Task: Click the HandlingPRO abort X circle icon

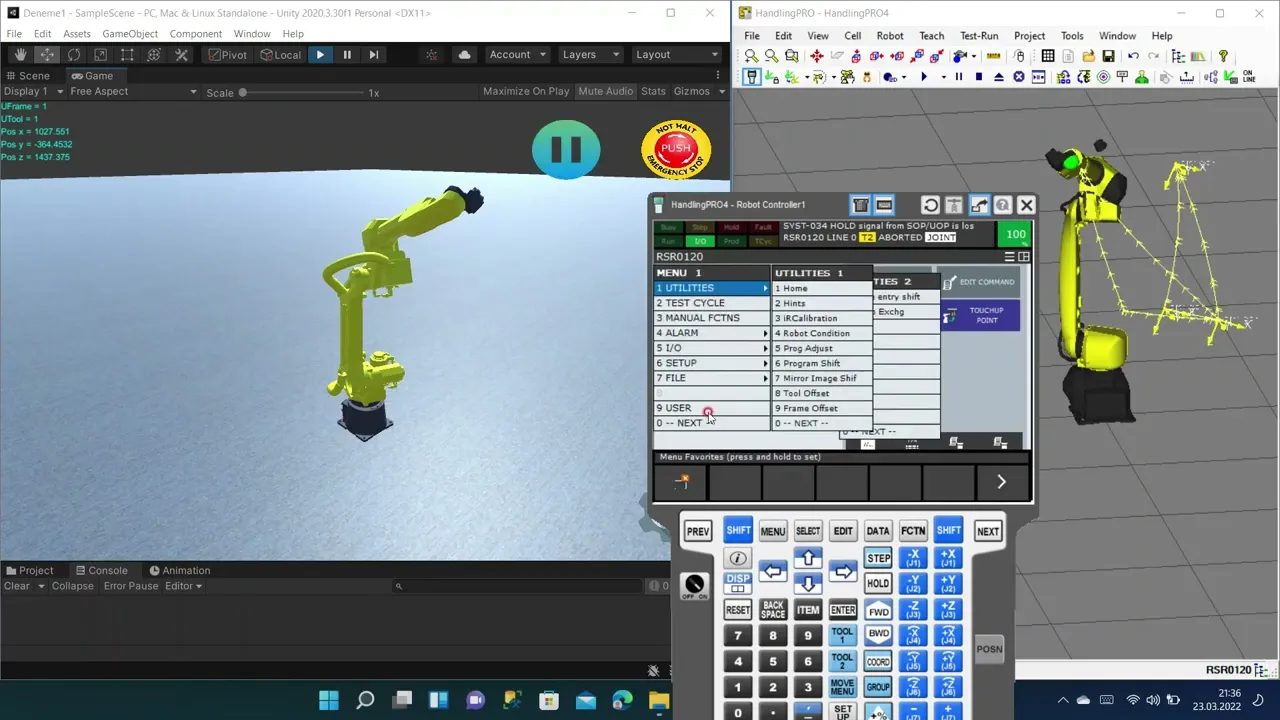Action: [1019, 77]
